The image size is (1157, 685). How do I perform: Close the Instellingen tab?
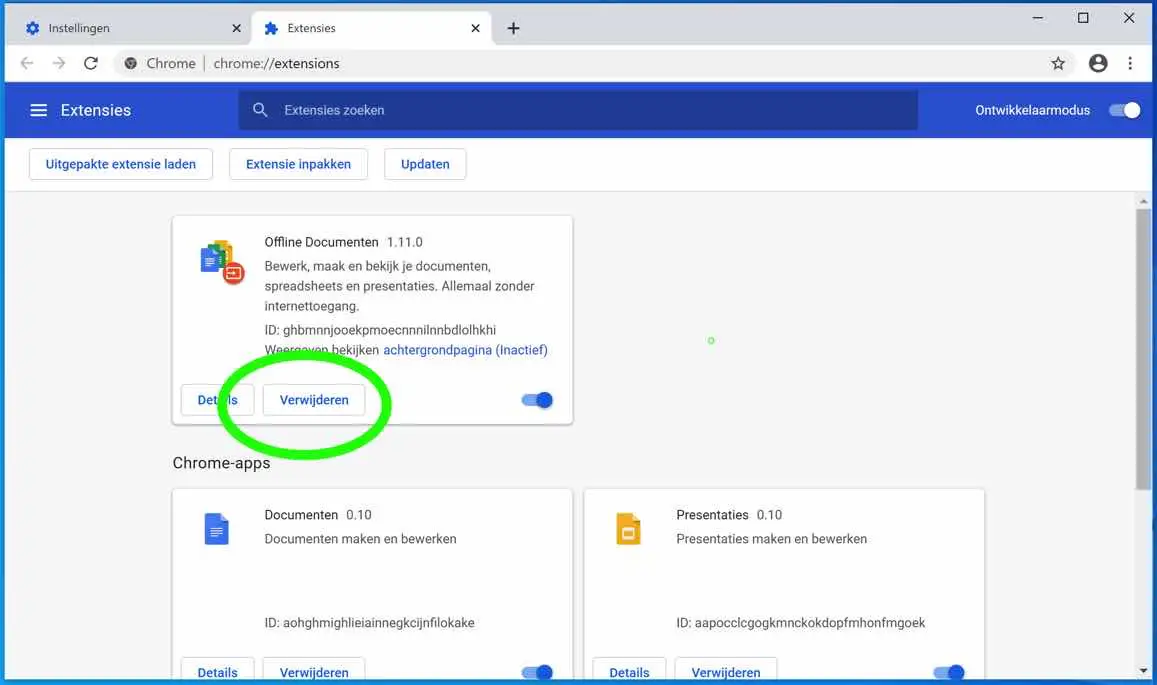[x=236, y=28]
